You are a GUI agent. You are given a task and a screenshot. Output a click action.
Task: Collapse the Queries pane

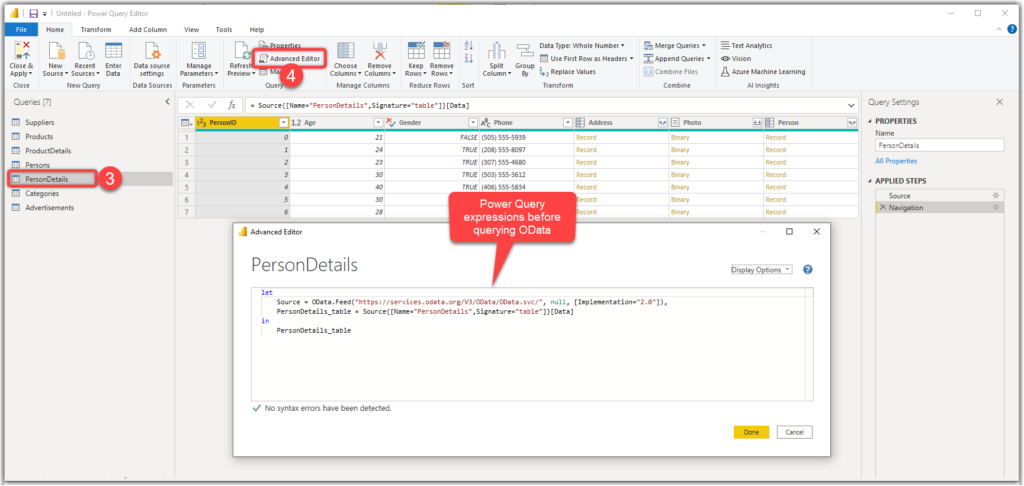(167, 102)
